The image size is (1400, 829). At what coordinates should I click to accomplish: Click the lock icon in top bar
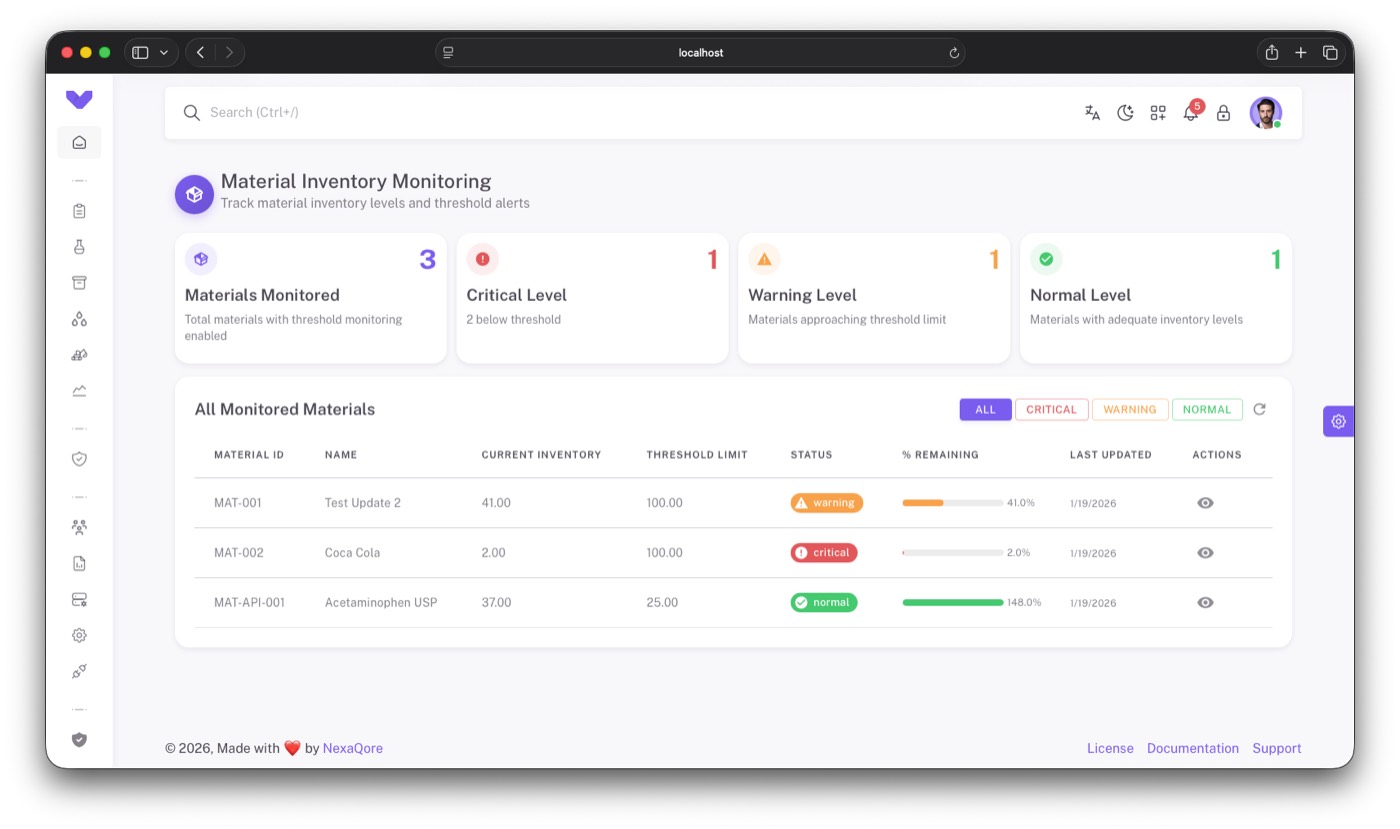click(x=1223, y=113)
